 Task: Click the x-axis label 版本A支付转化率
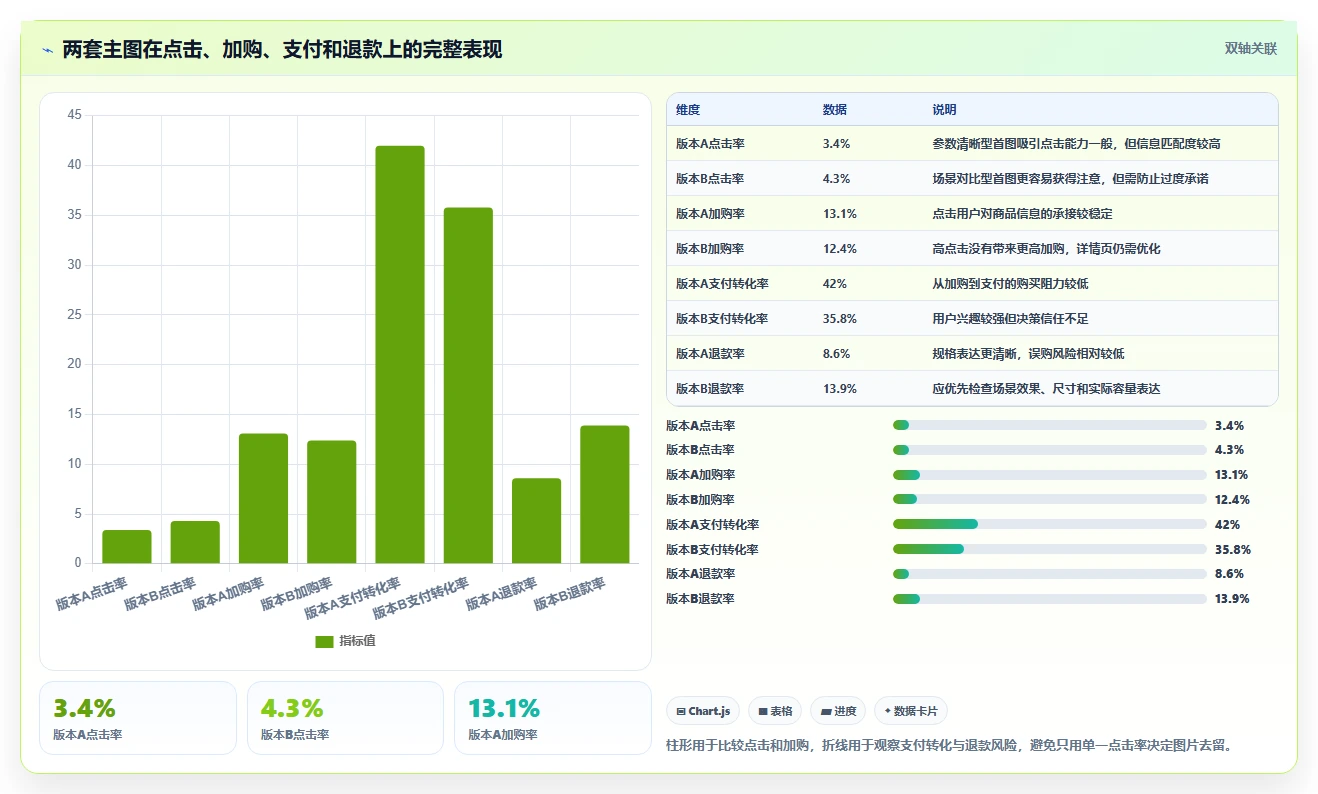pos(354,597)
